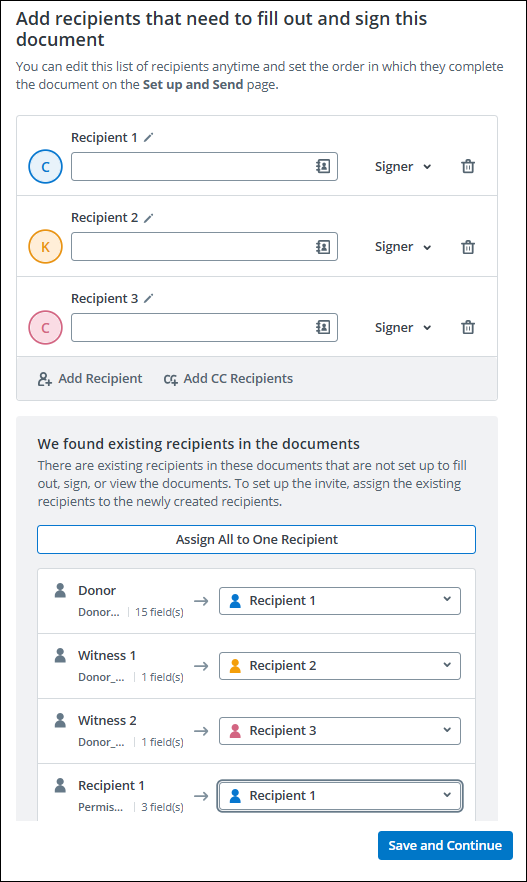Edit the Recipient 3 name pencil icon

tap(148, 298)
